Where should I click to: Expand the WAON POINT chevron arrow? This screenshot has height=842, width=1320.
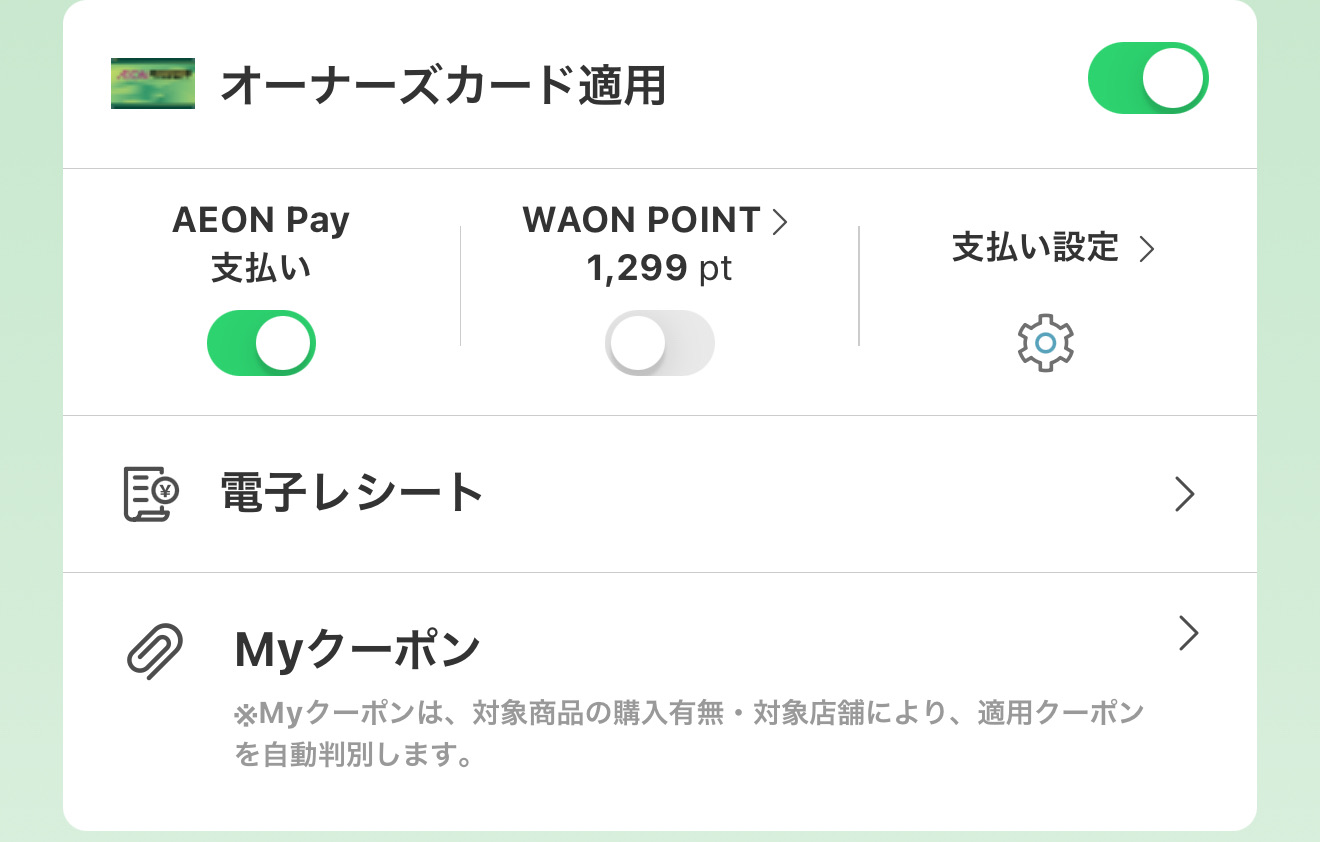coord(781,222)
